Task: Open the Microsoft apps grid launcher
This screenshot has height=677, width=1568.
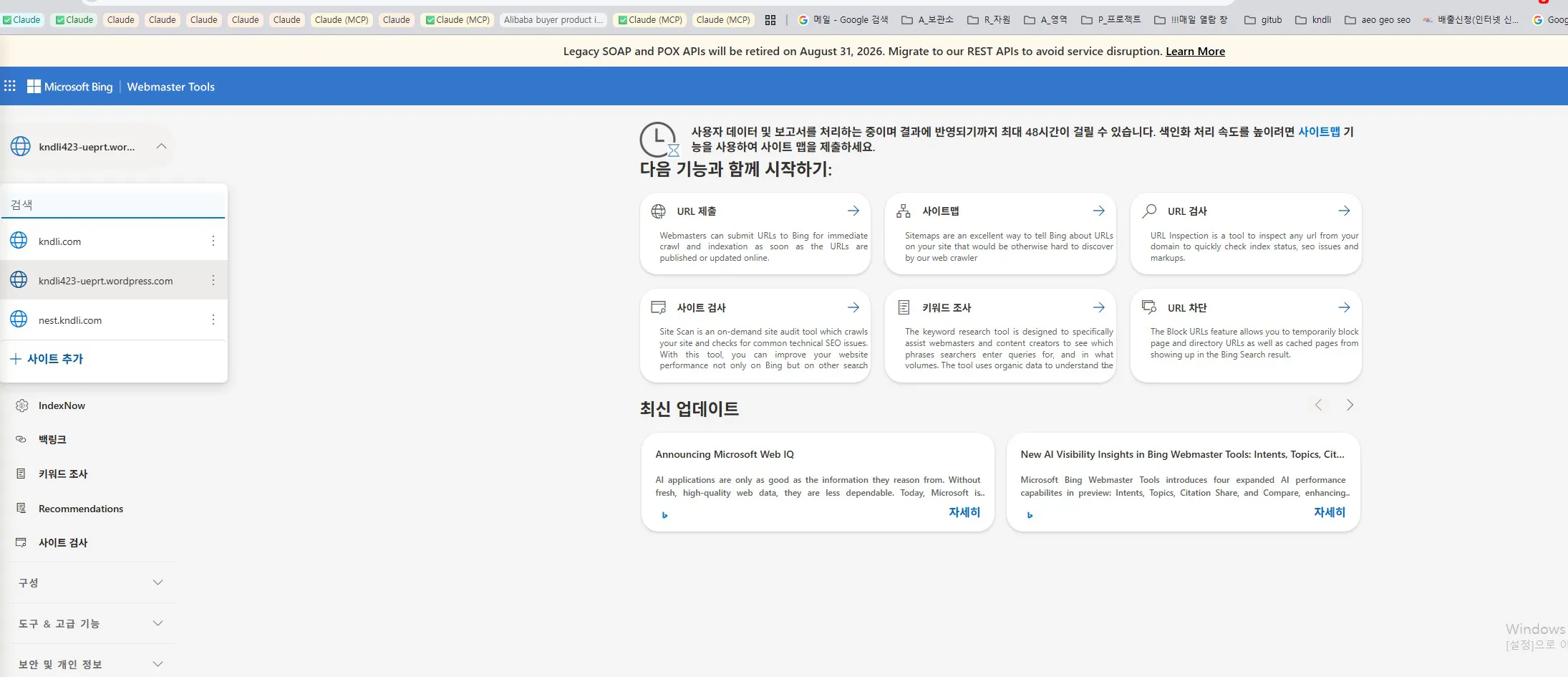Action: (x=10, y=86)
